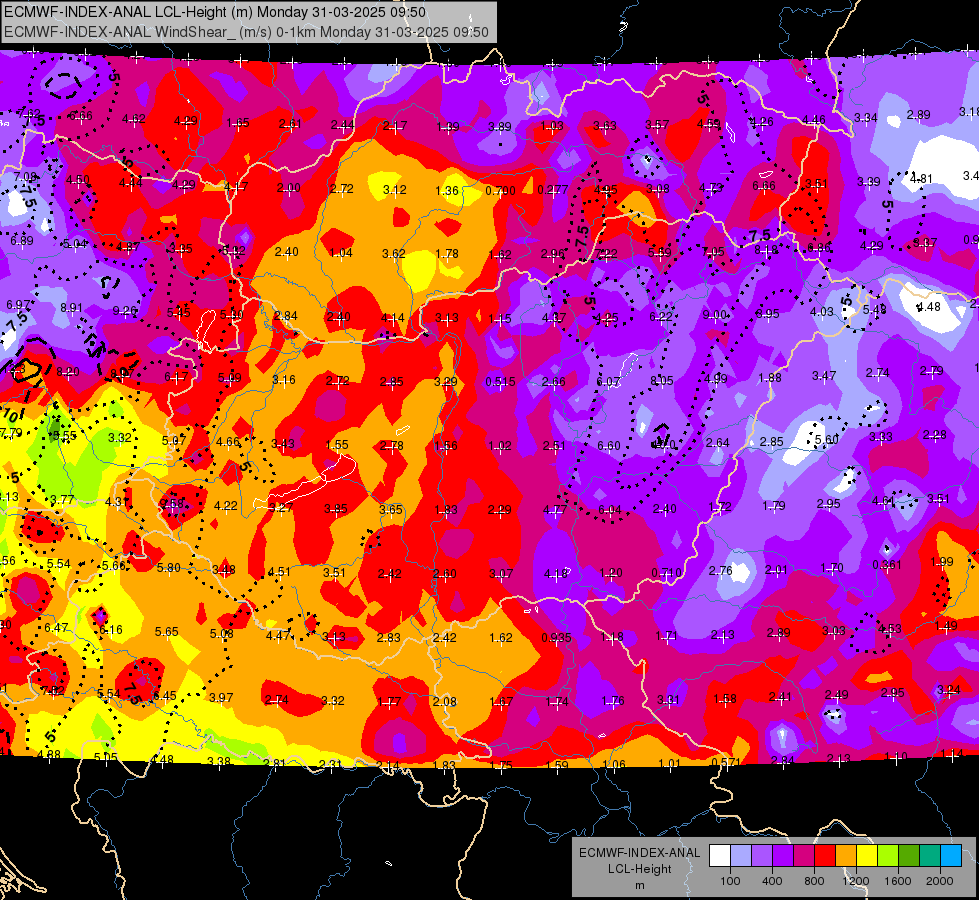Click the legend tick label 800

click(x=814, y=881)
